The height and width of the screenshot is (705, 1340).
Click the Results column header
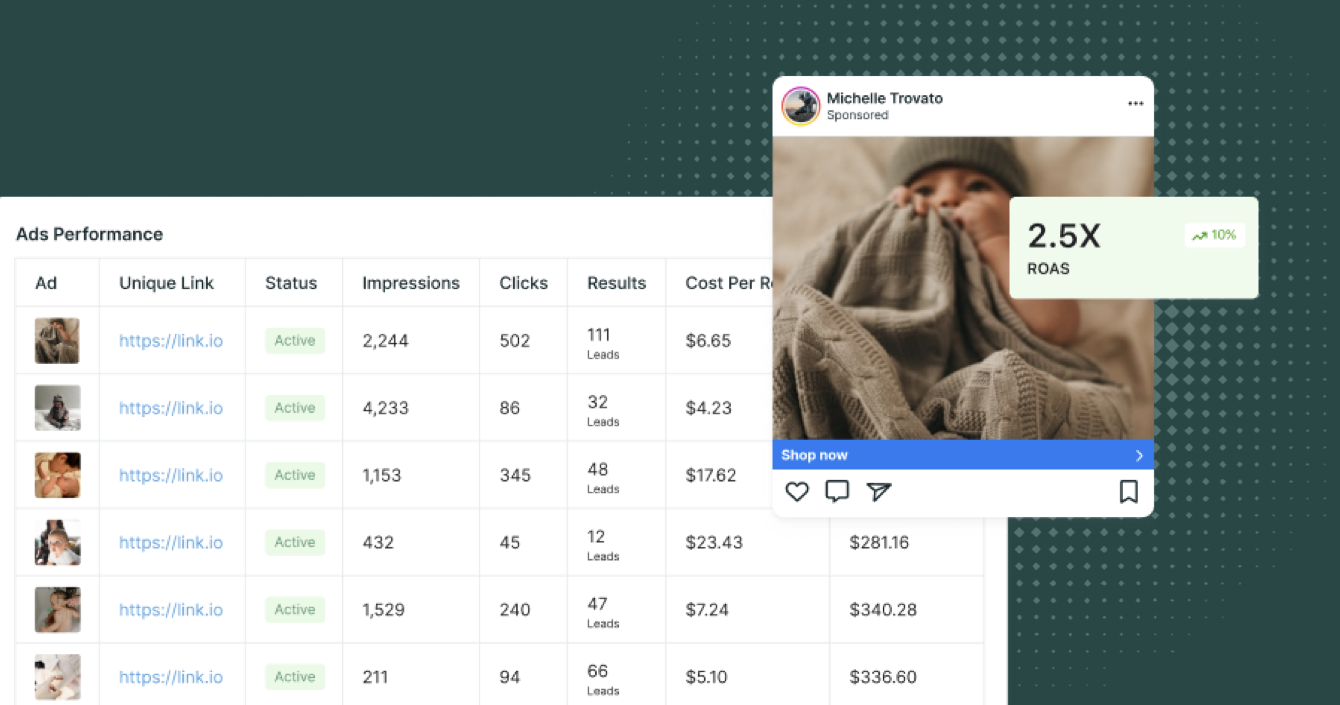[616, 283]
